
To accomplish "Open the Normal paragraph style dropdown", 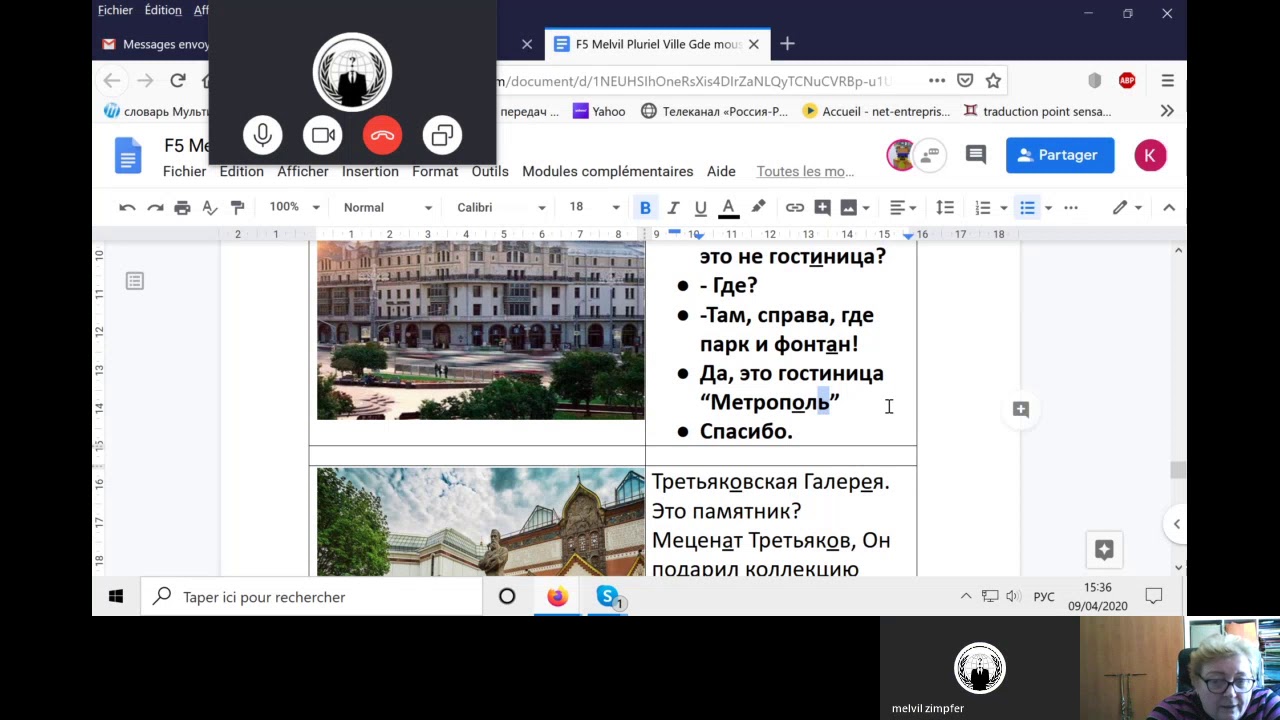I will [387, 207].
